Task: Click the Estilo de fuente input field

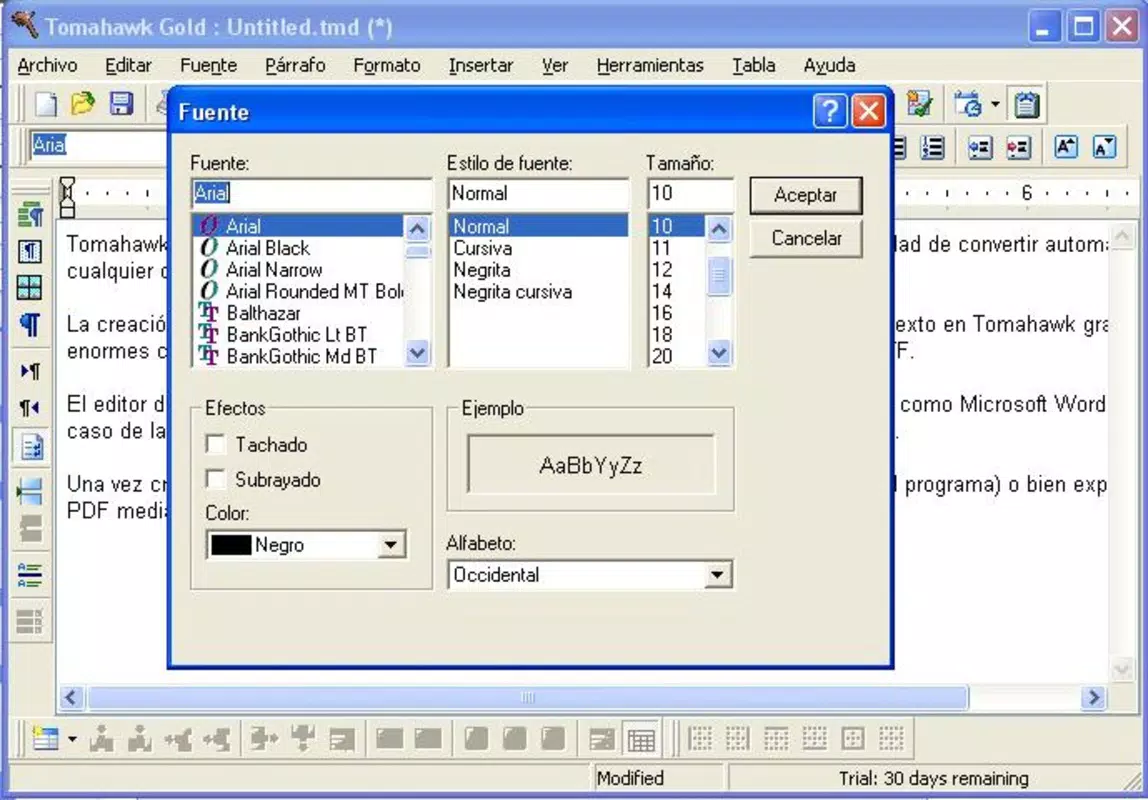Action: 538,193
